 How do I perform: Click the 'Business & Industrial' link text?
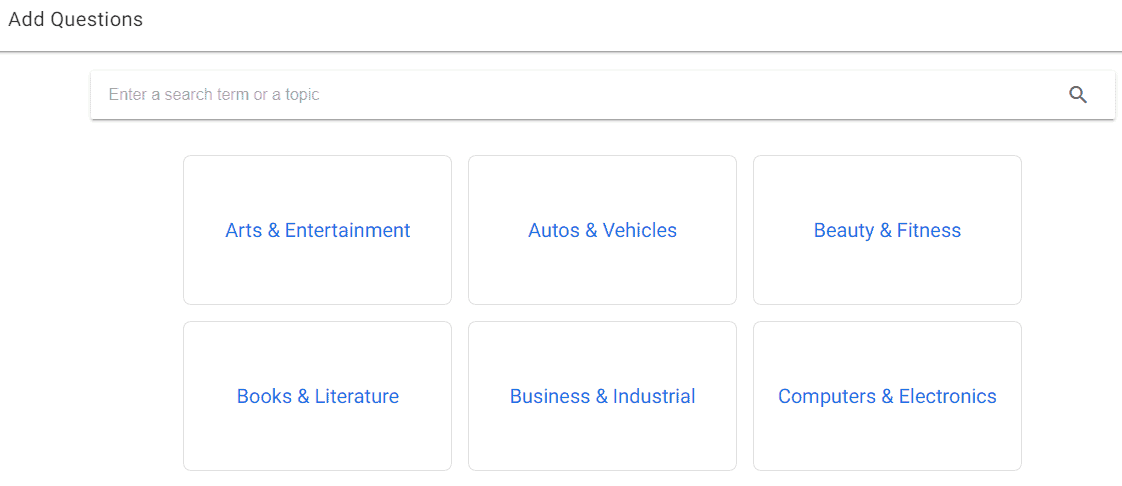point(603,397)
